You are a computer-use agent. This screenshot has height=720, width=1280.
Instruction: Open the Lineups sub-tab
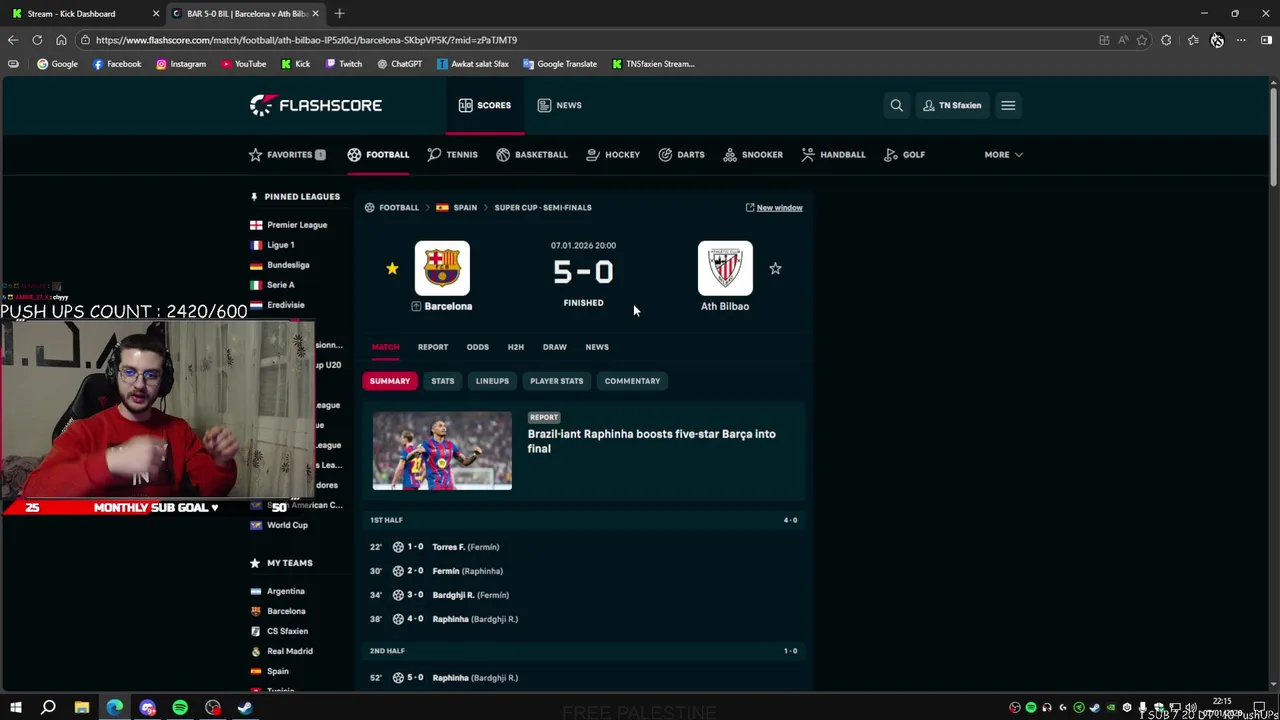pyautogui.click(x=492, y=381)
